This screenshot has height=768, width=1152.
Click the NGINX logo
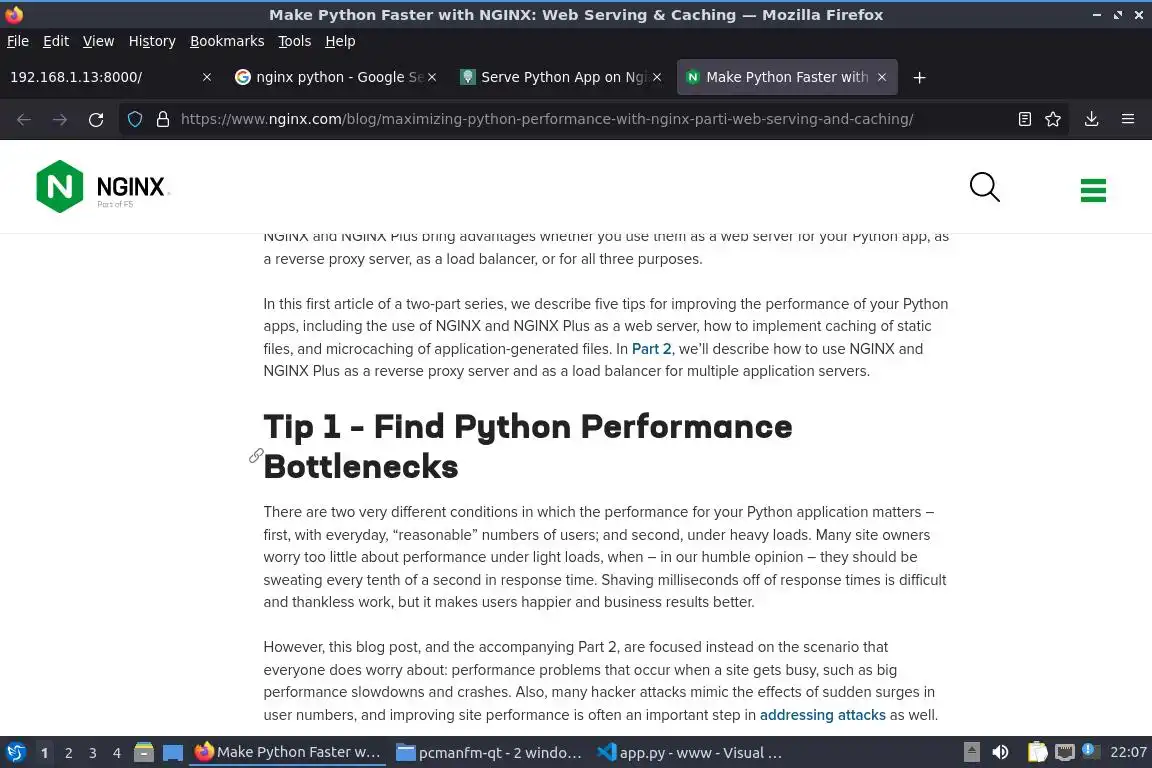tap(102, 187)
